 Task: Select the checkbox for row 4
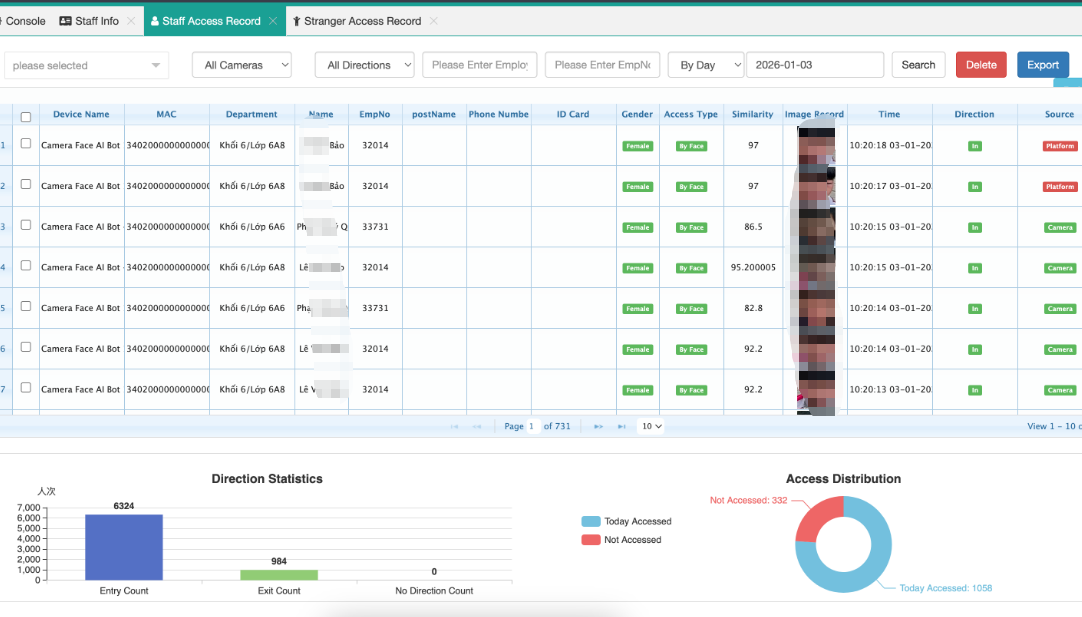click(x=26, y=266)
